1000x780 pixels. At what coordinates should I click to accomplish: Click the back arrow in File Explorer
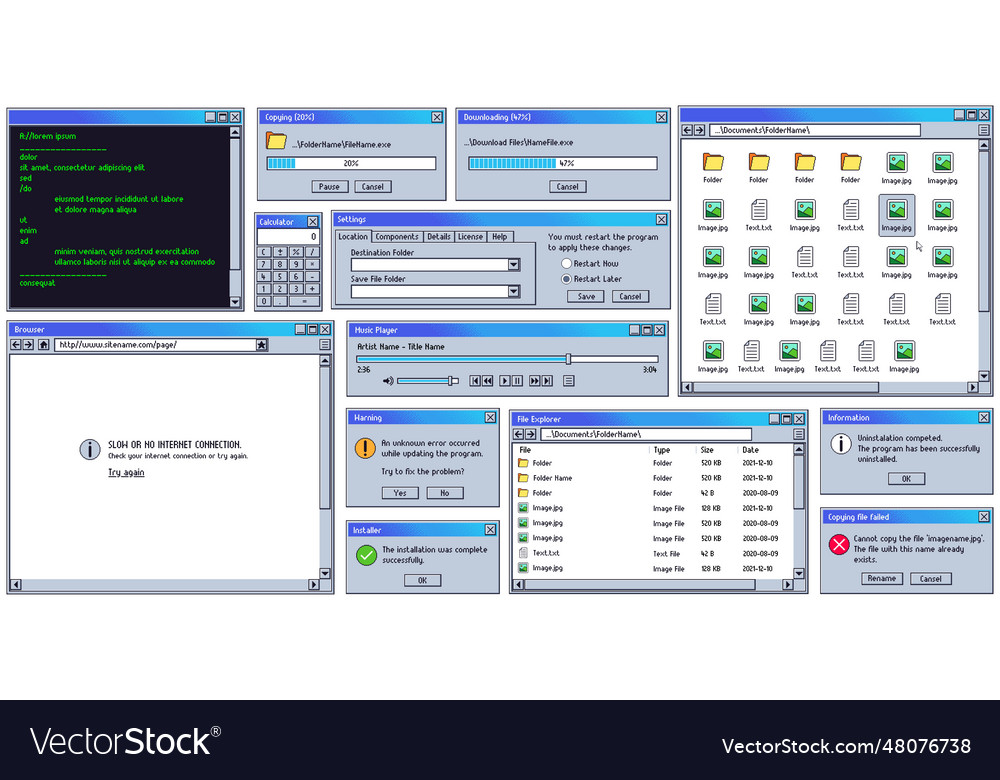pyautogui.click(x=519, y=434)
